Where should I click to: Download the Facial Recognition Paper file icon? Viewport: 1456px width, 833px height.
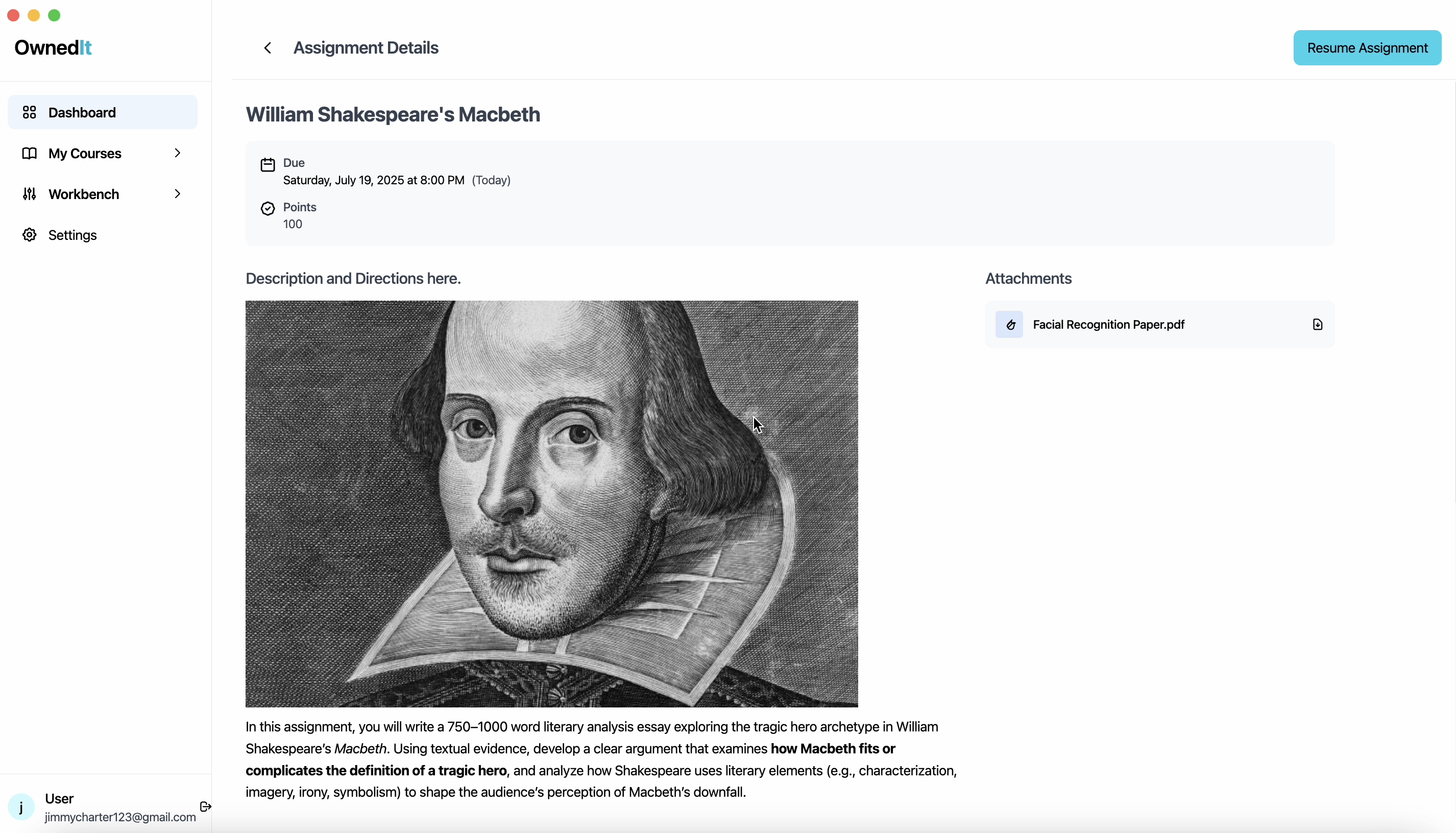[x=1317, y=325]
